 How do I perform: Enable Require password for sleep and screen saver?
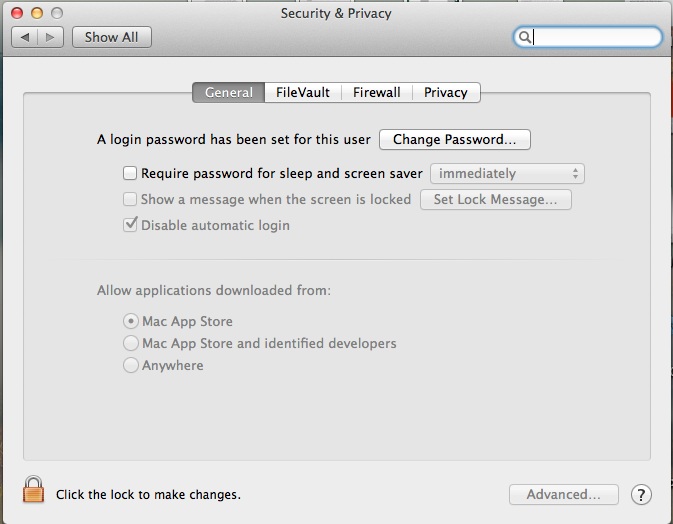click(130, 174)
